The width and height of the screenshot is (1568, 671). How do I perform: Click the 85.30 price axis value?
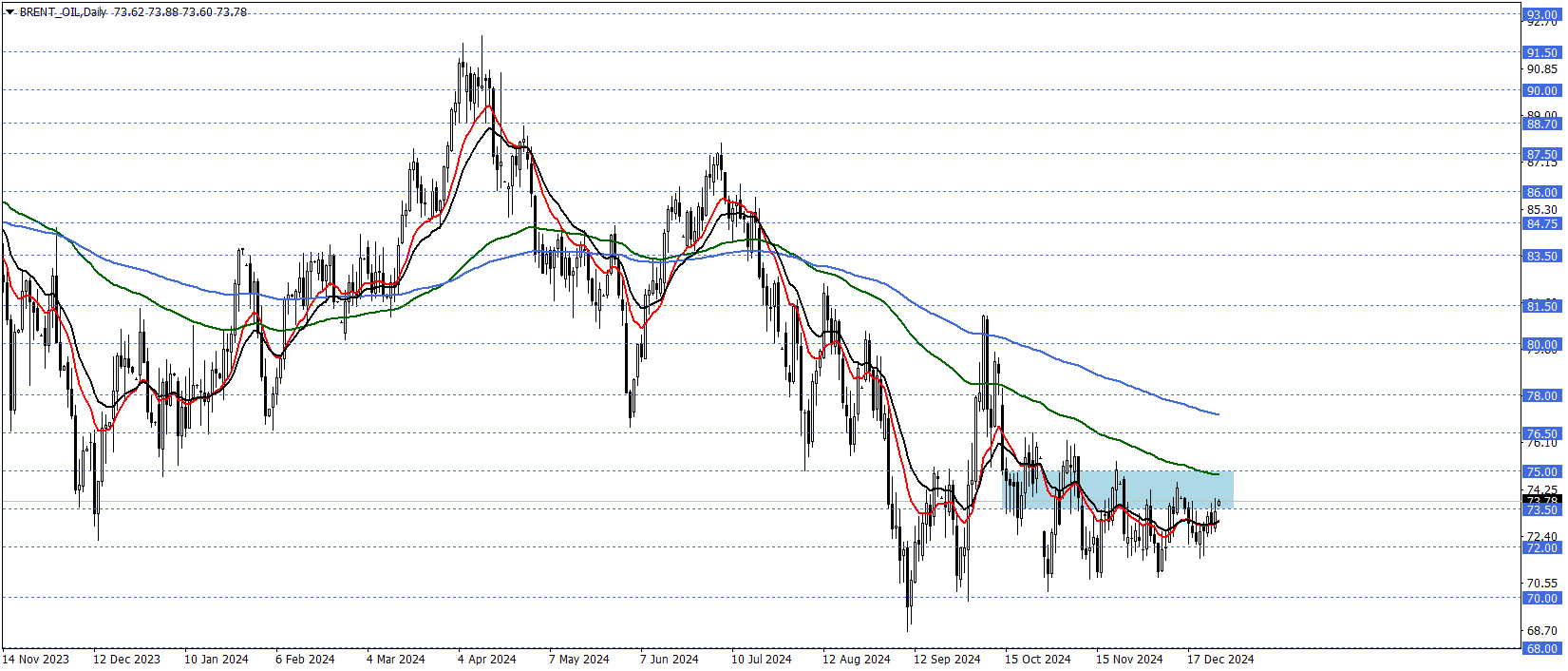coord(1542,209)
